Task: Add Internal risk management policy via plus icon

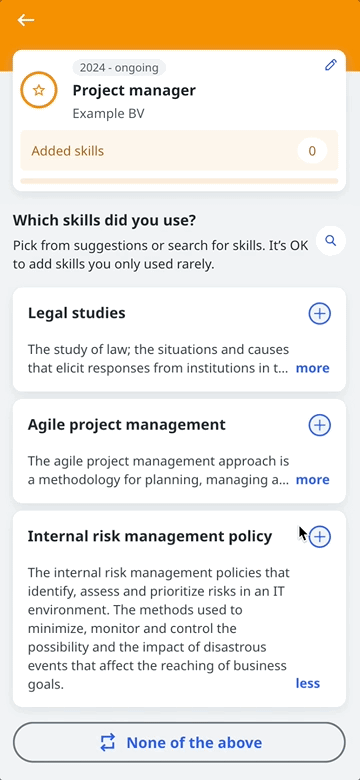Action: point(320,536)
